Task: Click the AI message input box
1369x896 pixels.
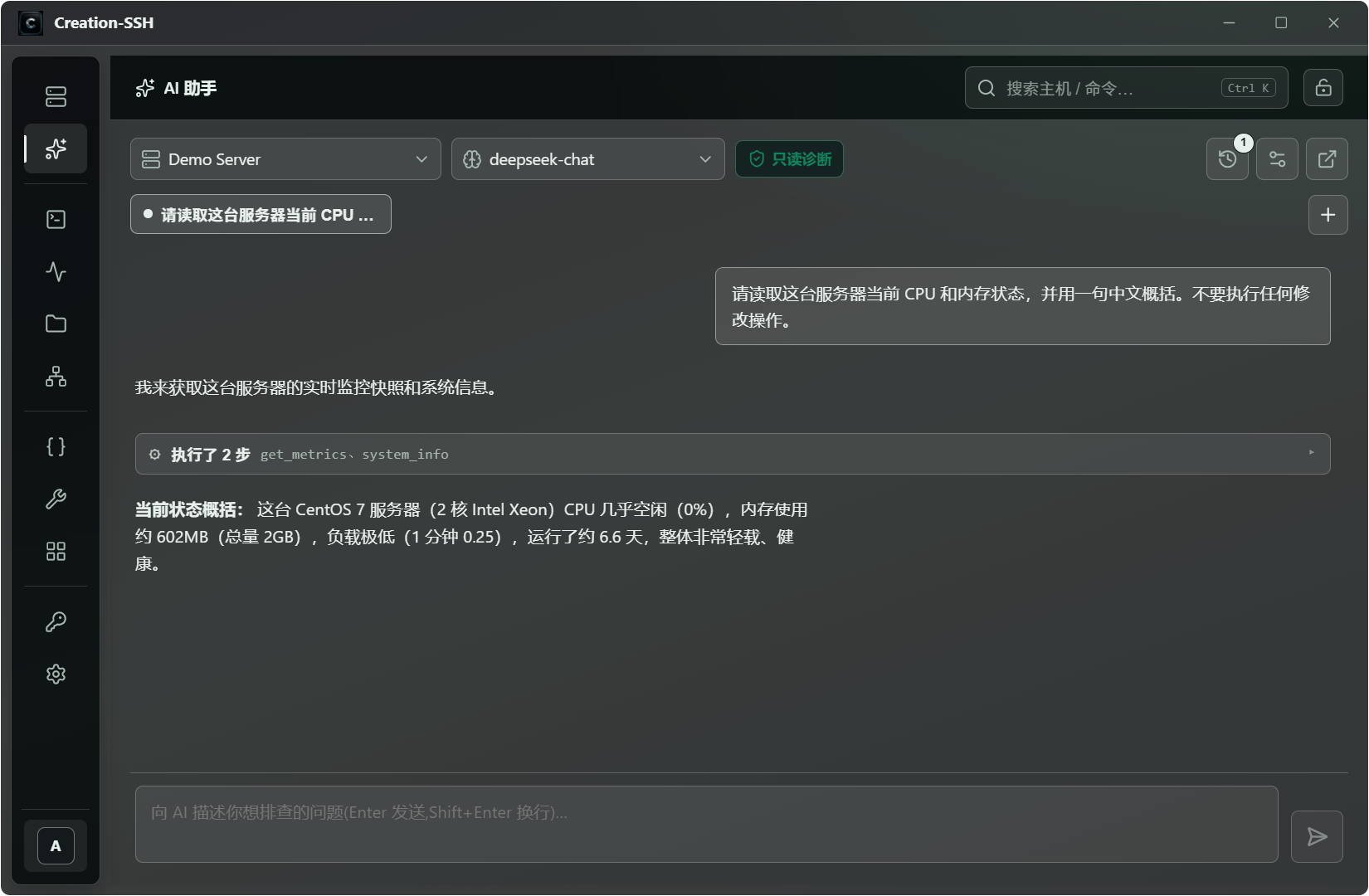Action: (x=706, y=824)
